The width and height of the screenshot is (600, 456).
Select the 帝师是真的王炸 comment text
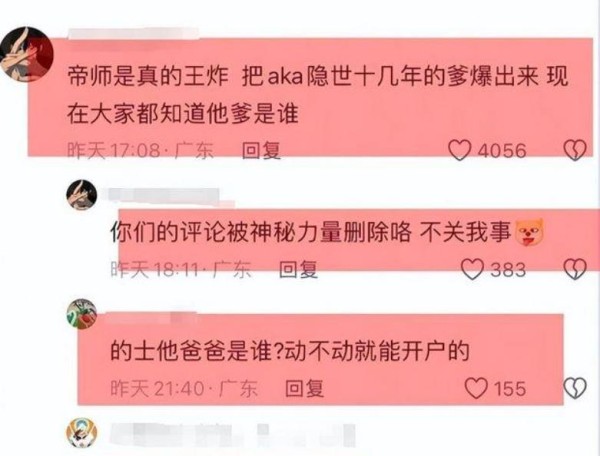click(x=318, y=95)
